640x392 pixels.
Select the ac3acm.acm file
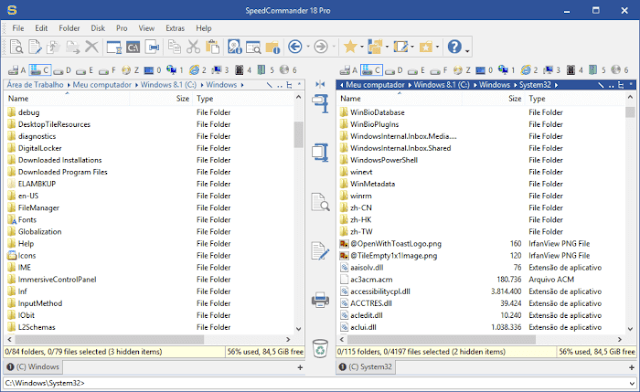pos(371,279)
